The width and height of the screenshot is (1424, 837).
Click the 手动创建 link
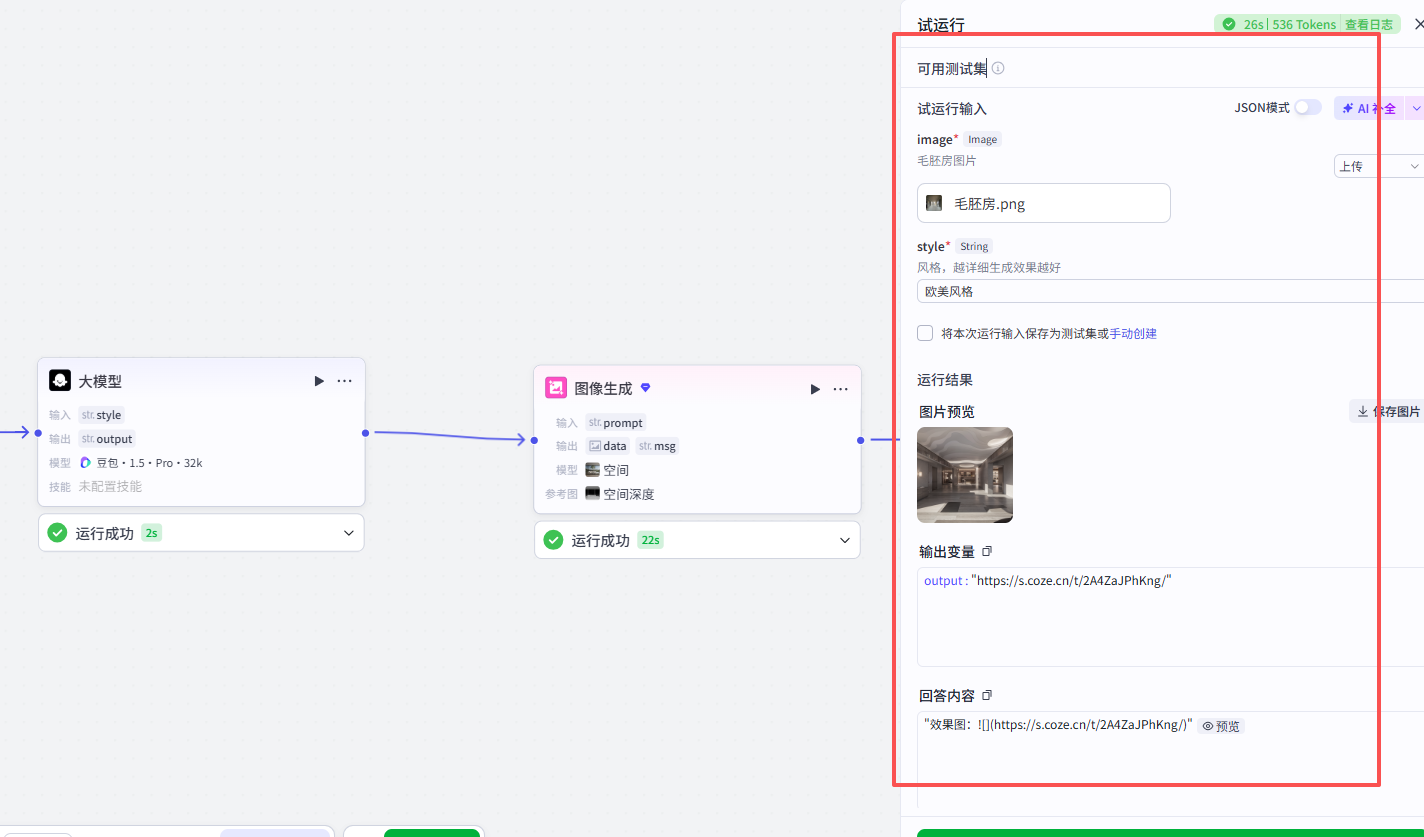[x=1133, y=333]
